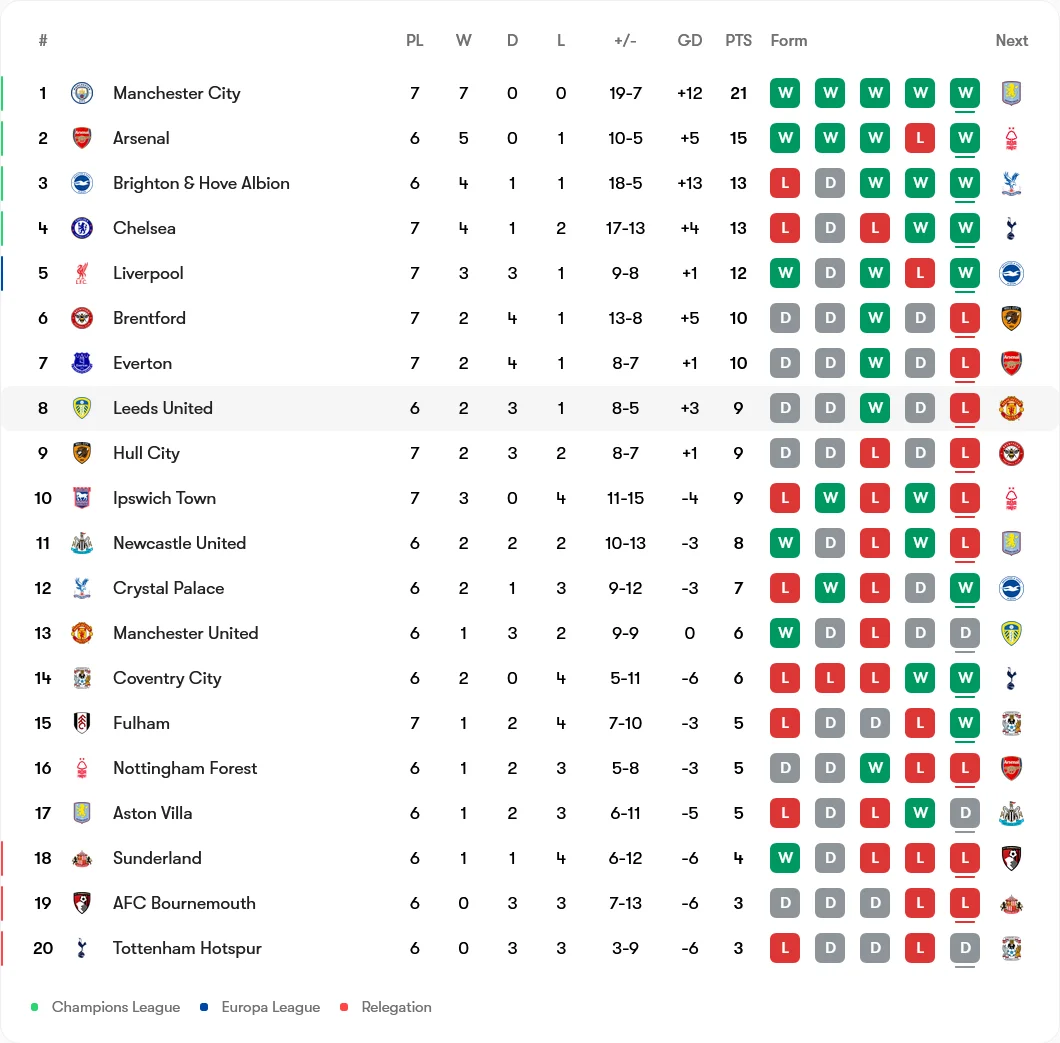Click Sunderland's next opponent Bournemouth badge
The width and height of the screenshot is (1060, 1043).
pos(1011,858)
